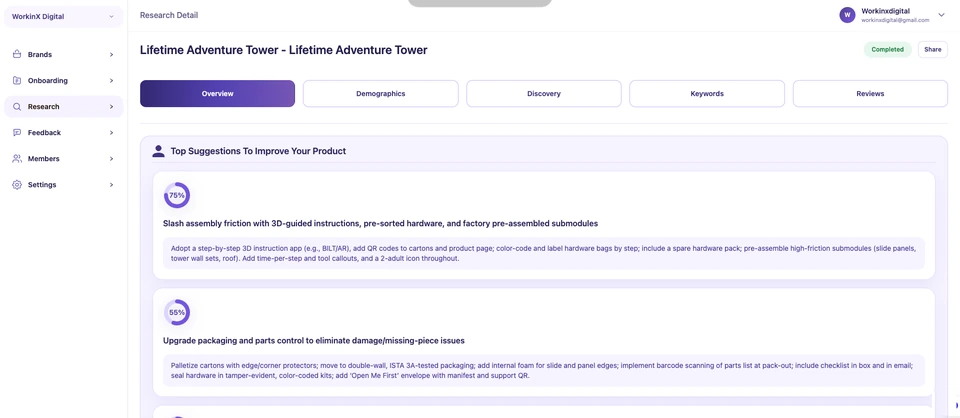960x418 pixels.
Task: Click the workinxdigital@gmail.com email text
Action: 895,20
